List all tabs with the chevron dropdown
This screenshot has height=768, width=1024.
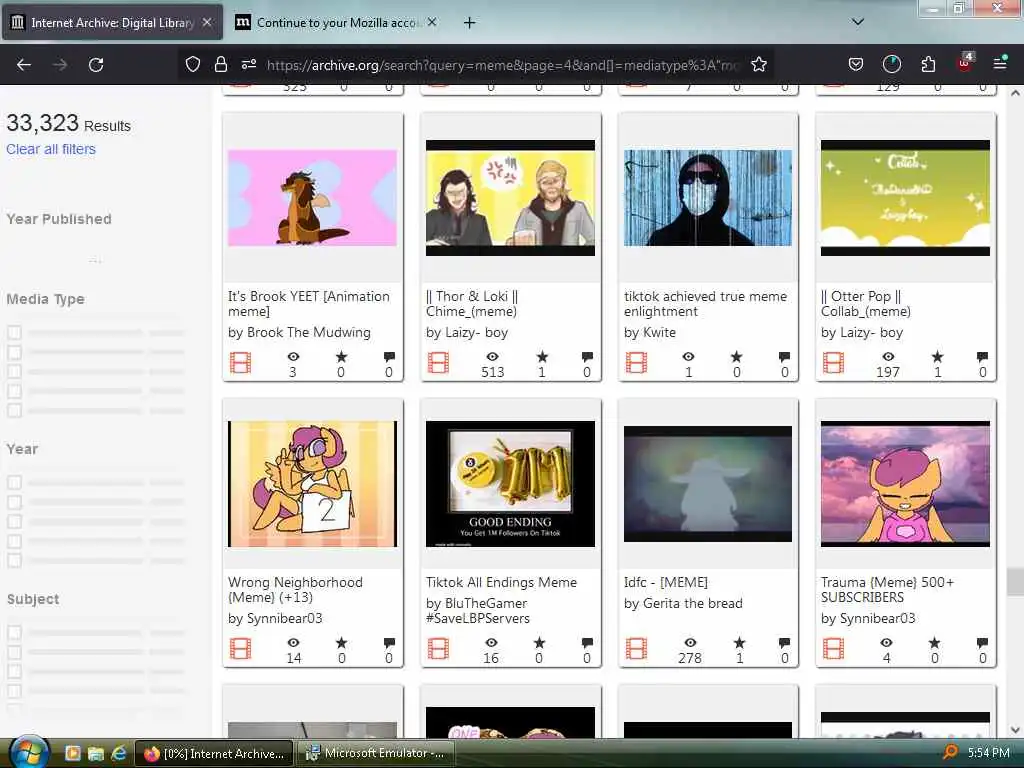(x=858, y=22)
